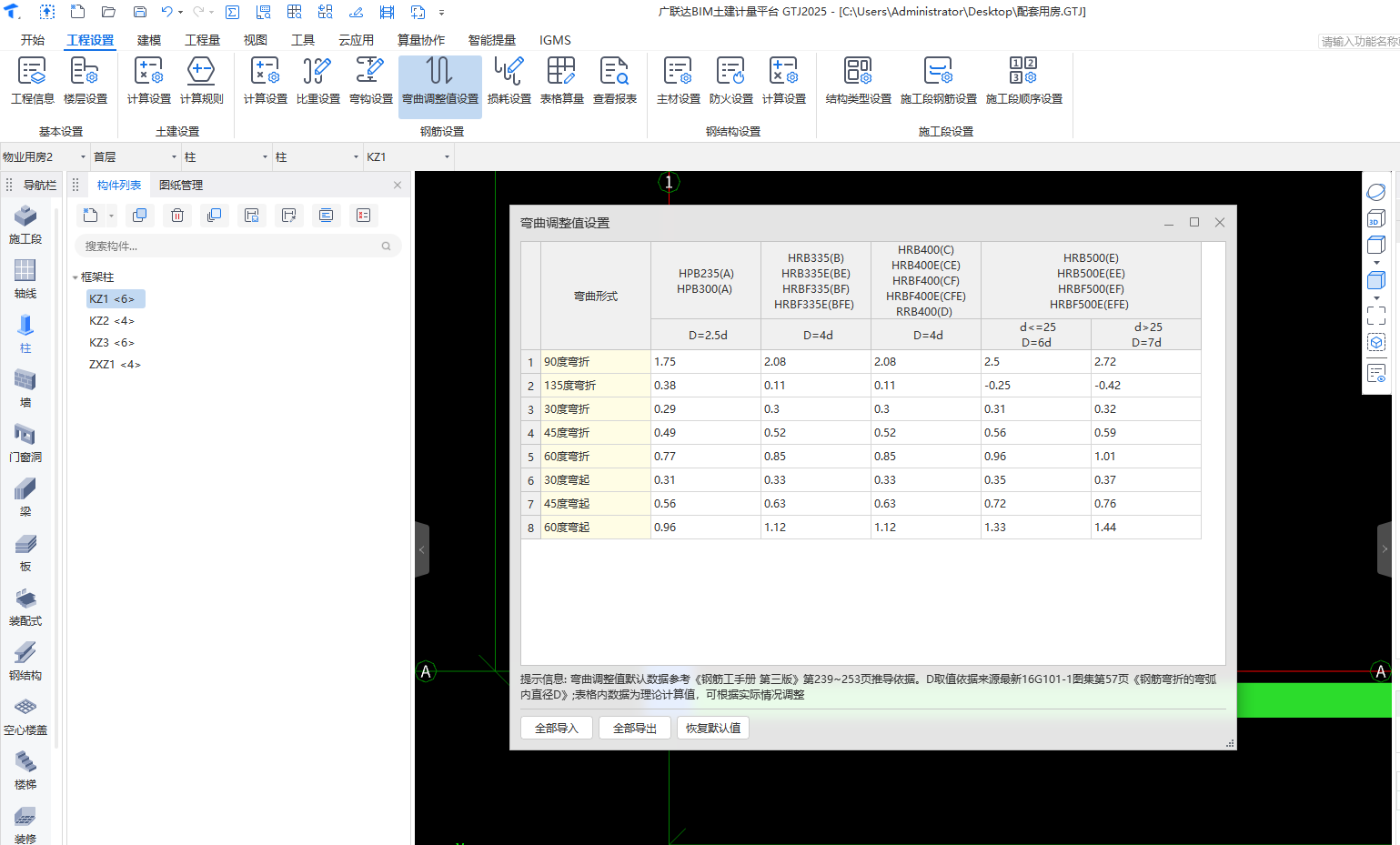
Task: Click 60度弯起 d>25 value 1.44
Action: [x=1146, y=528]
